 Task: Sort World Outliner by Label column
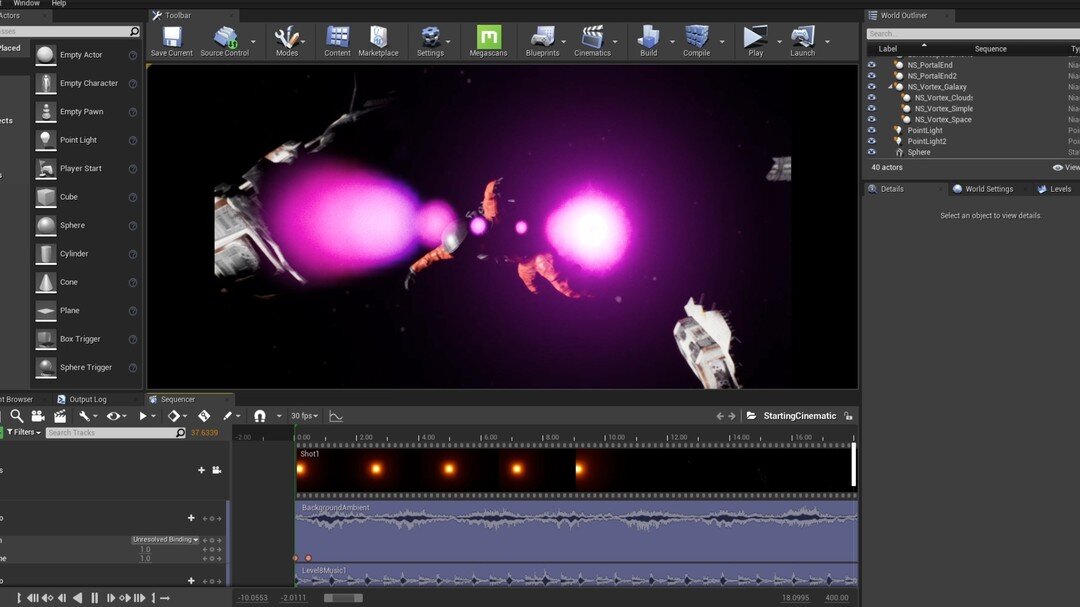pyautogui.click(x=888, y=49)
